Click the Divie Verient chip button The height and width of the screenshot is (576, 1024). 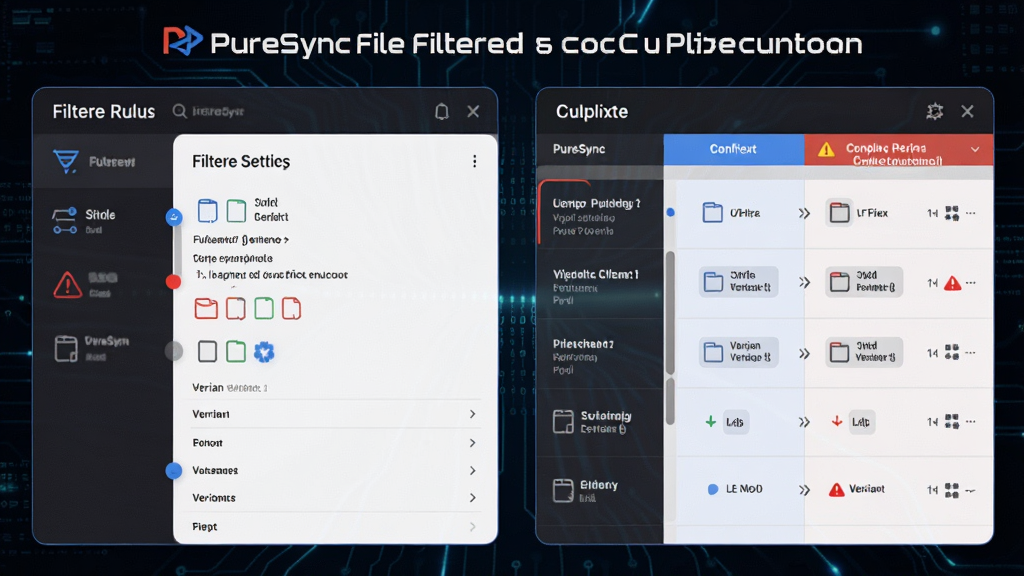click(x=738, y=282)
